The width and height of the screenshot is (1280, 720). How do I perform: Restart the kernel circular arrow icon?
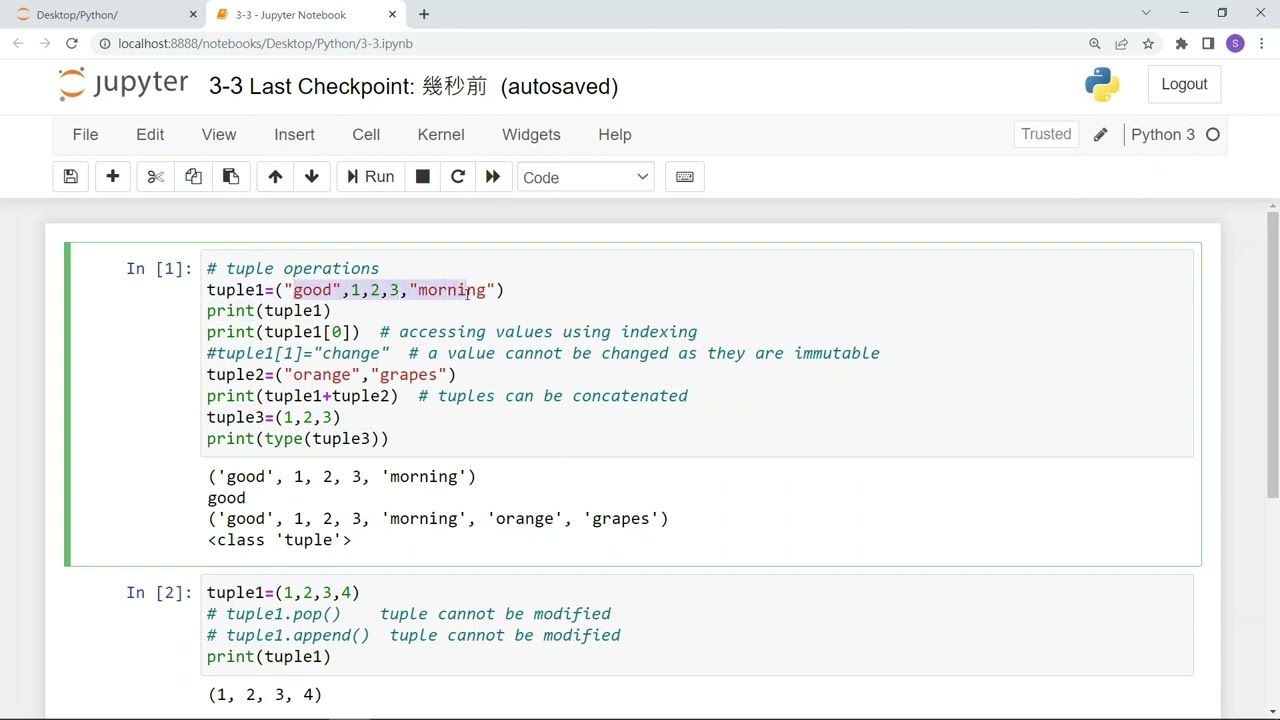(x=458, y=177)
